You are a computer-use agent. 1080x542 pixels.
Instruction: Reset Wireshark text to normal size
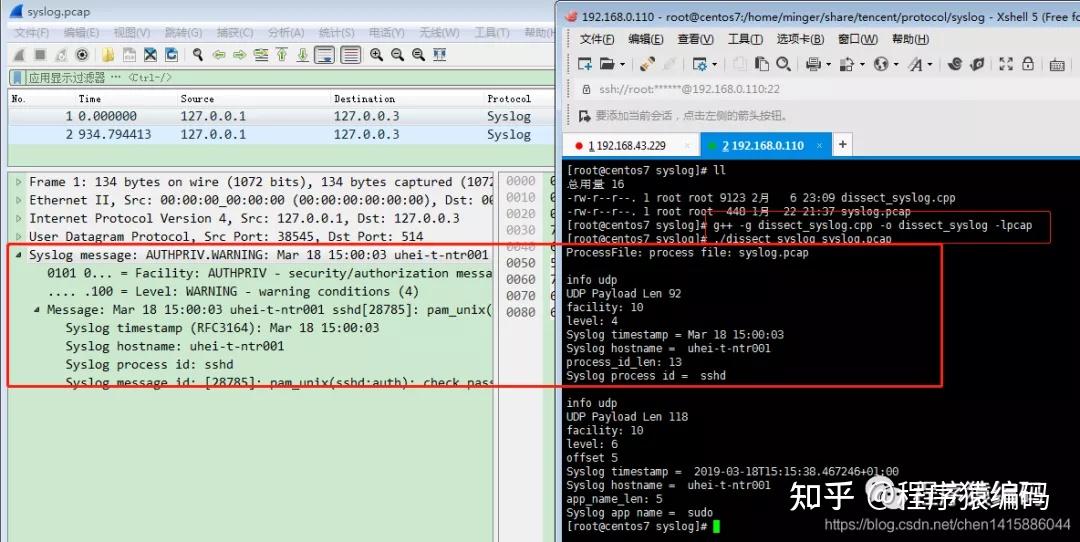[418, 55]
